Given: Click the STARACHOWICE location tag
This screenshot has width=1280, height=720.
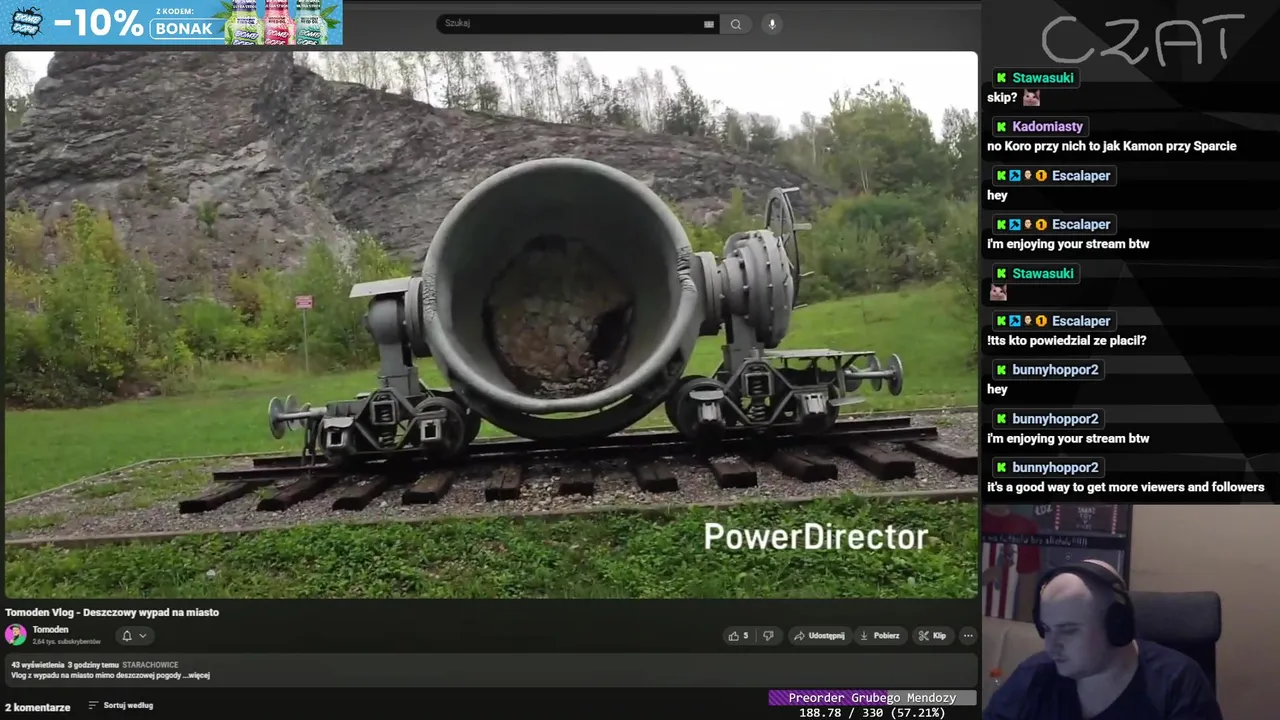Looking at the screenshot, I should click(x=150, y=665).
